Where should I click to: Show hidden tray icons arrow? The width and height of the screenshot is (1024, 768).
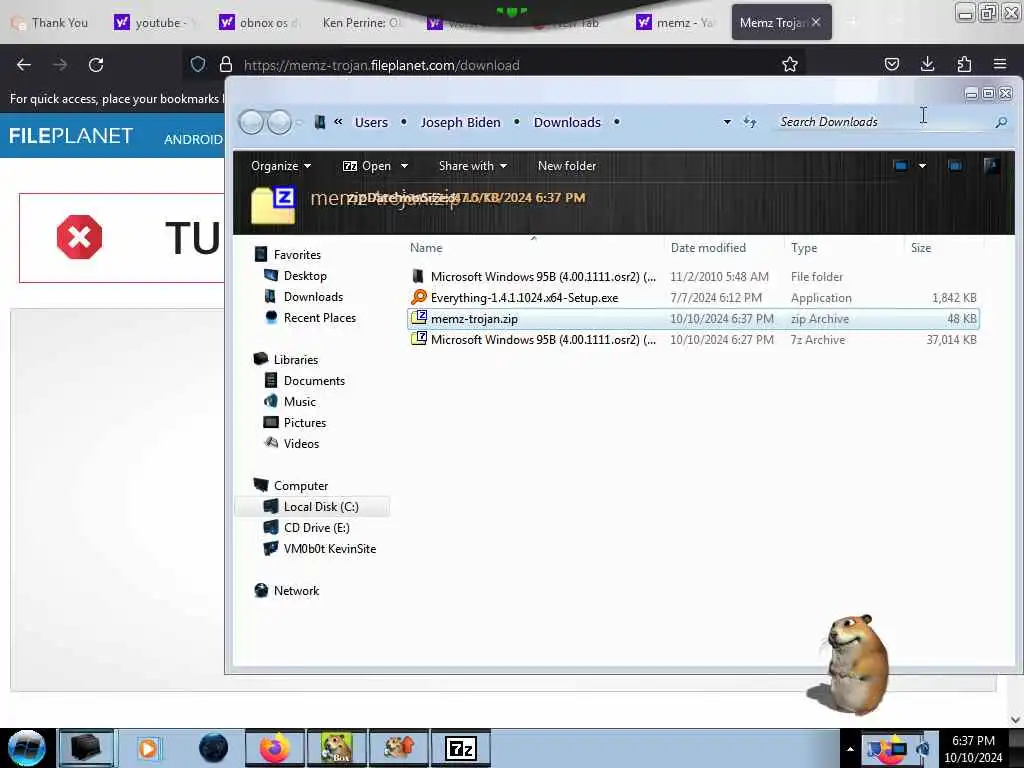tap(850, 749)
